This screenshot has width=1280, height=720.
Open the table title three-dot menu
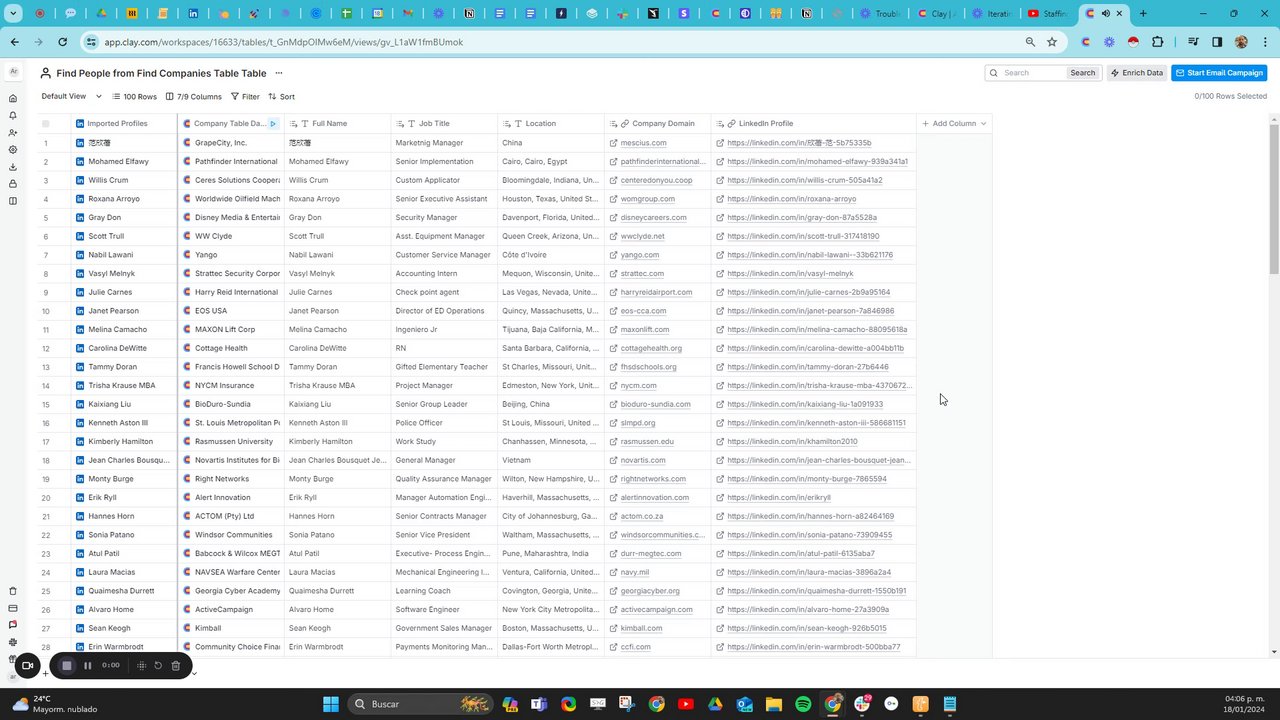(279, 73)
